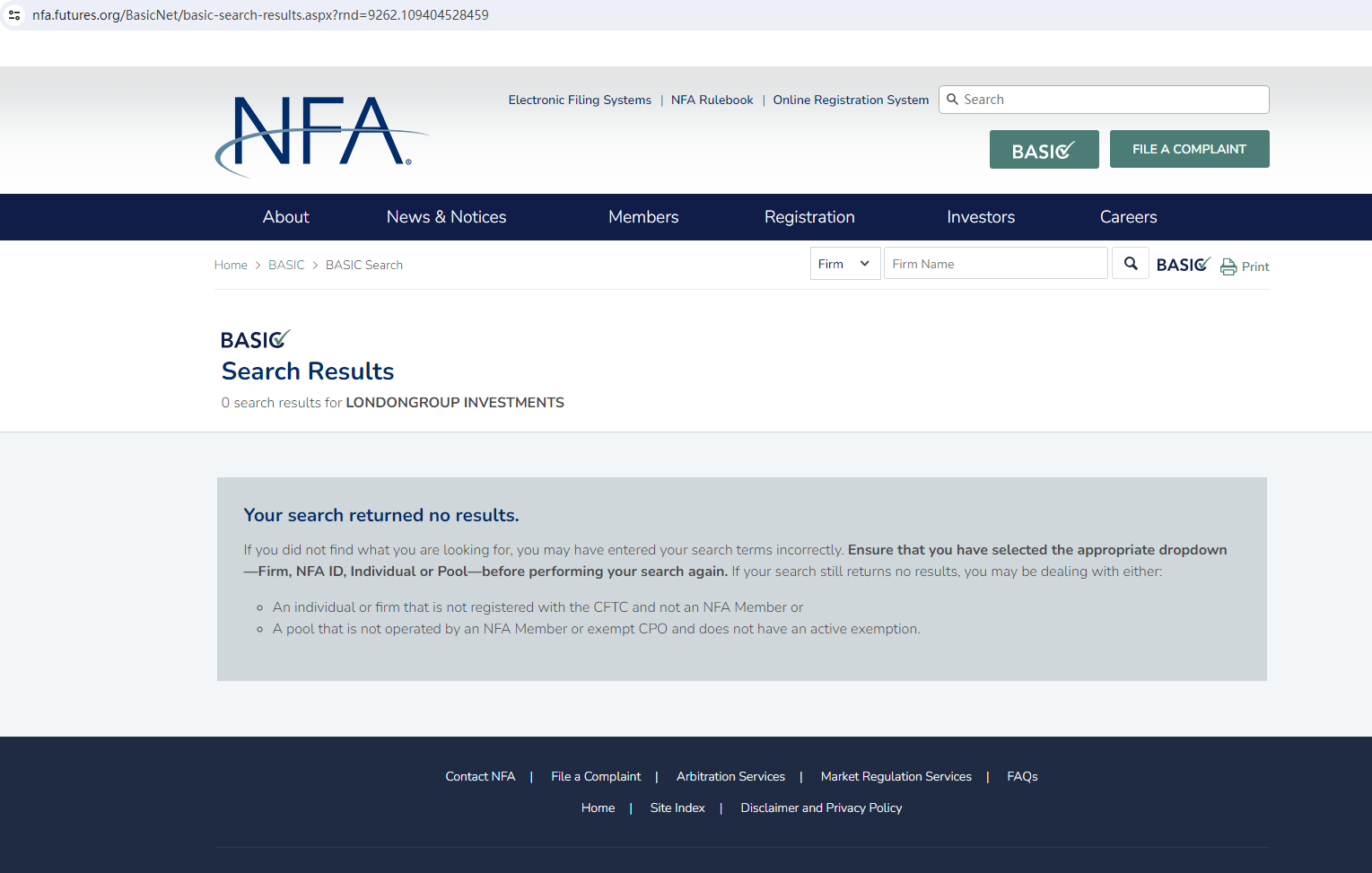This screenshot has height=873, width=1372.
Task: Follow the Electronic Filing Systems link
Action: pyautogui.click(x=580, y=100)
